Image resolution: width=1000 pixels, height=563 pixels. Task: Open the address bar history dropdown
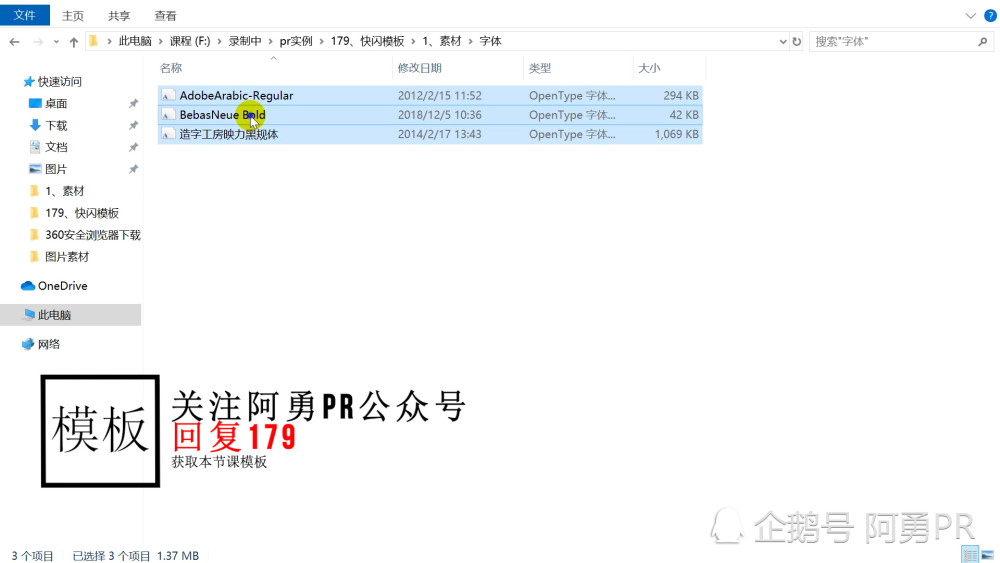pyautogui.click(x=783, y=42)
